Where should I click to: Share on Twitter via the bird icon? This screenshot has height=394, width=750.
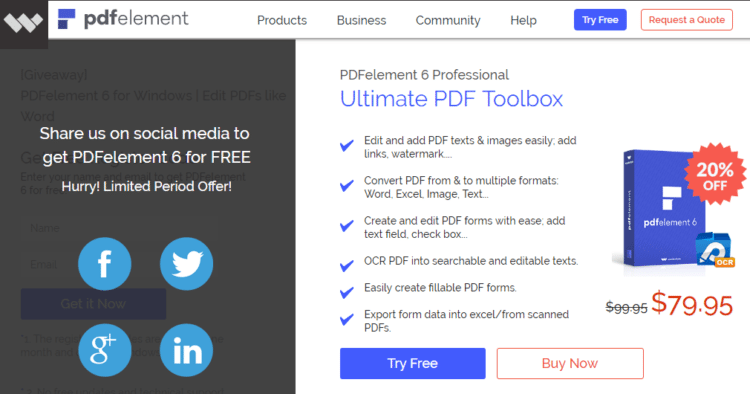[x=187, y=264]
